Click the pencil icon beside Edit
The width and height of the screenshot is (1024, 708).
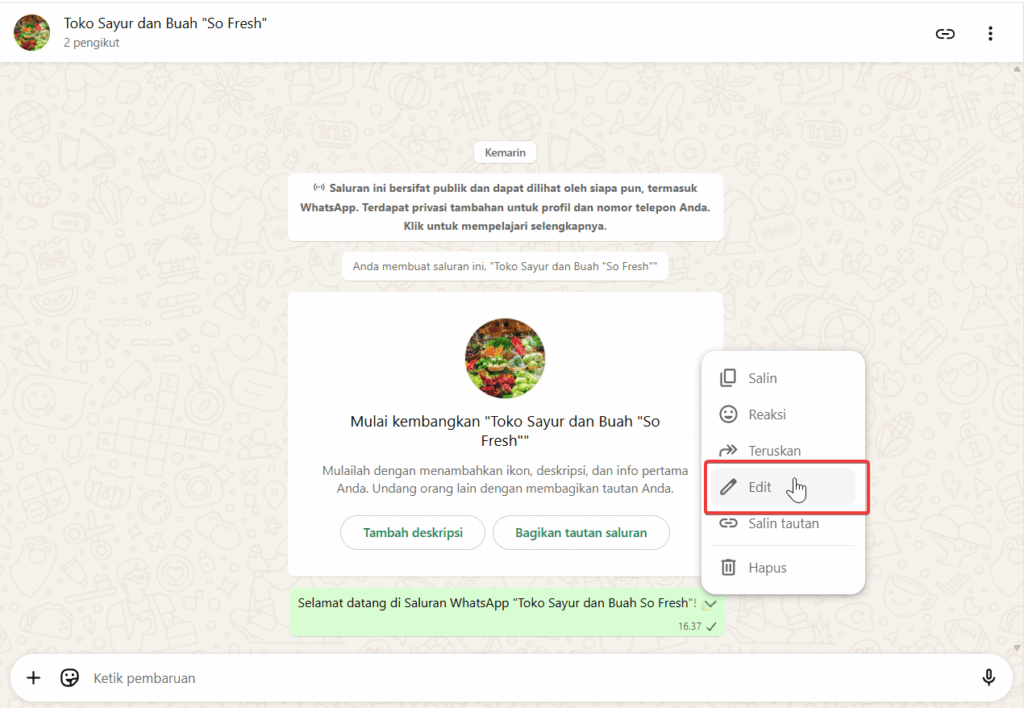tap(728, 487)
